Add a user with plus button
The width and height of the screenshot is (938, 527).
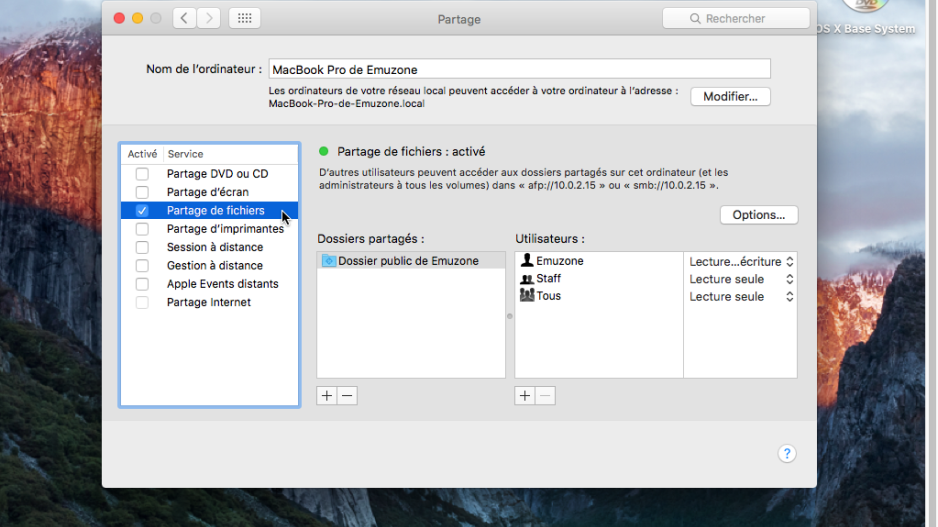point(525,395)
